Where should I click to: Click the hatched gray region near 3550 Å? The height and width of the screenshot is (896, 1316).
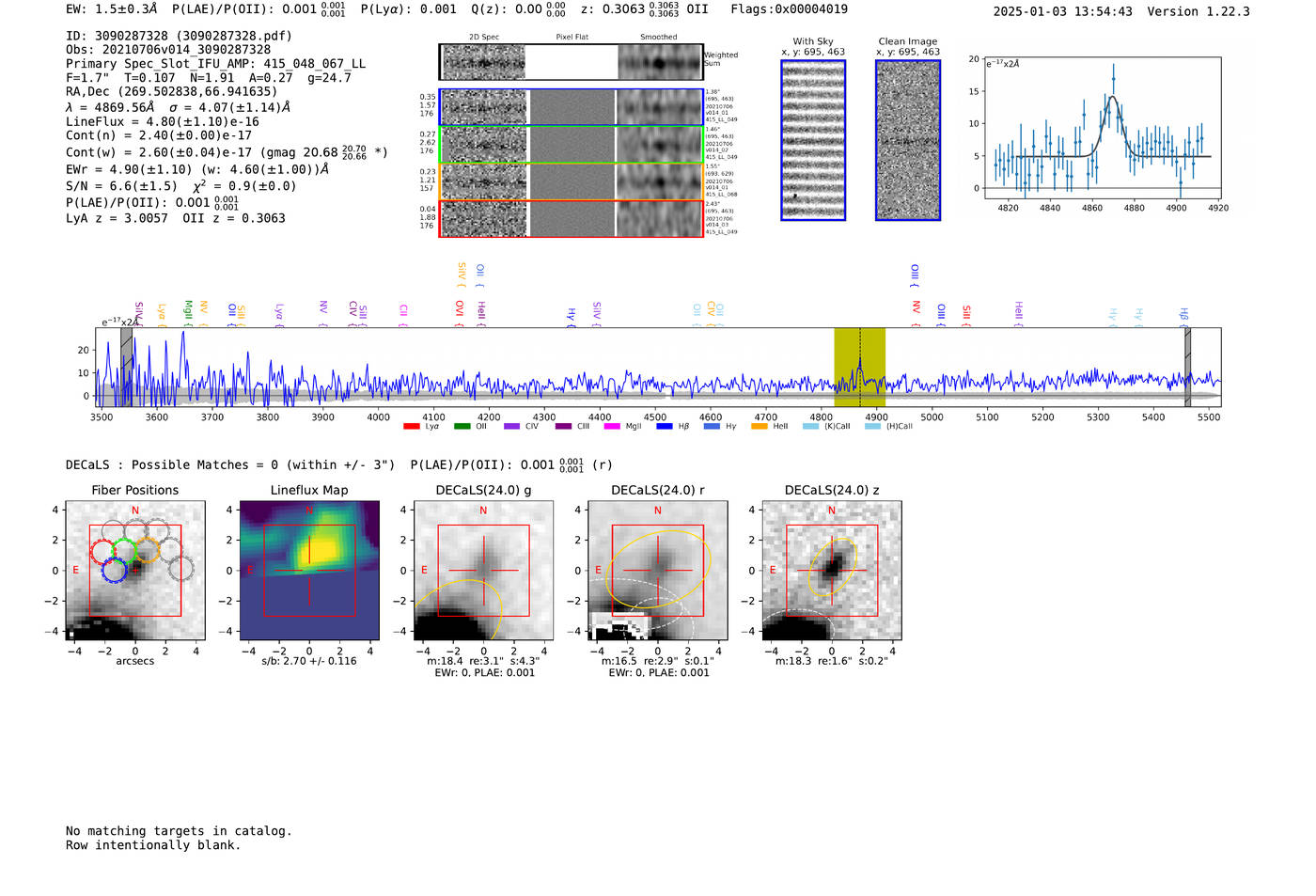(126, 367)
